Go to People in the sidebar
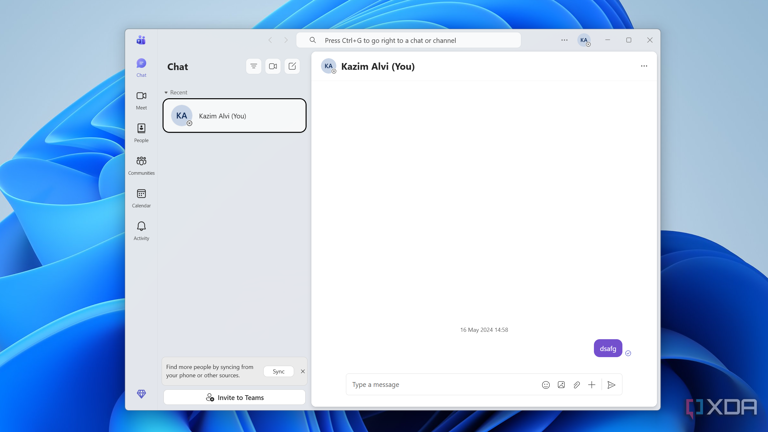Image resolution: width=768 pixels, height=432 pixels. (x=141, y=132)
